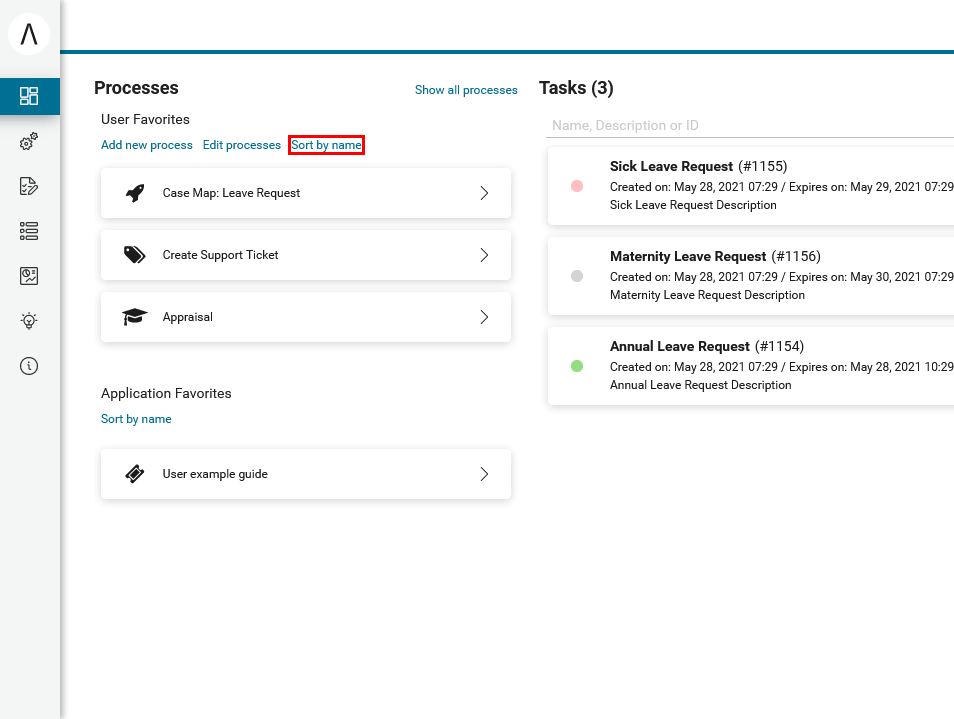Click the tags icon for Support Ticket

point(134,255)
